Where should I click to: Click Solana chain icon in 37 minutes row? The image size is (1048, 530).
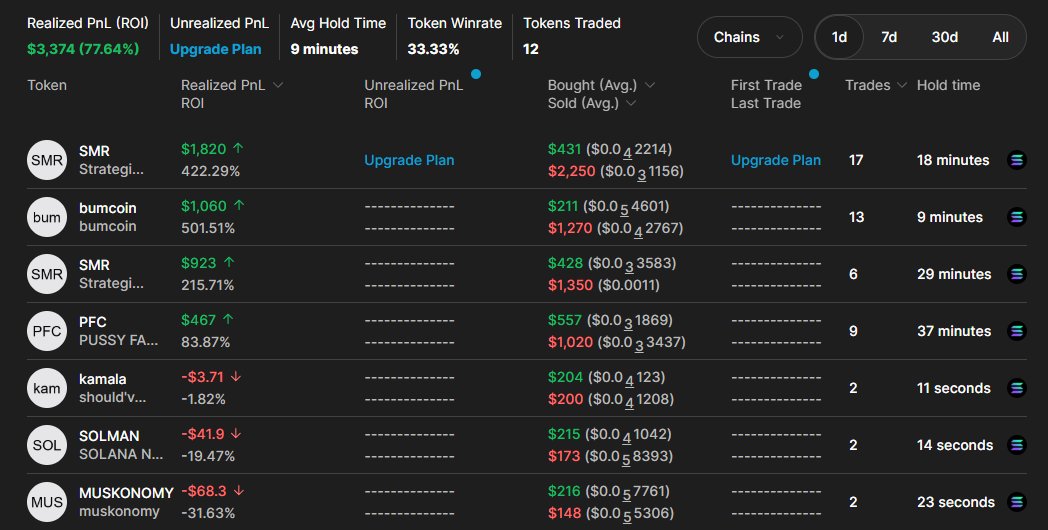pos(1017,331)
